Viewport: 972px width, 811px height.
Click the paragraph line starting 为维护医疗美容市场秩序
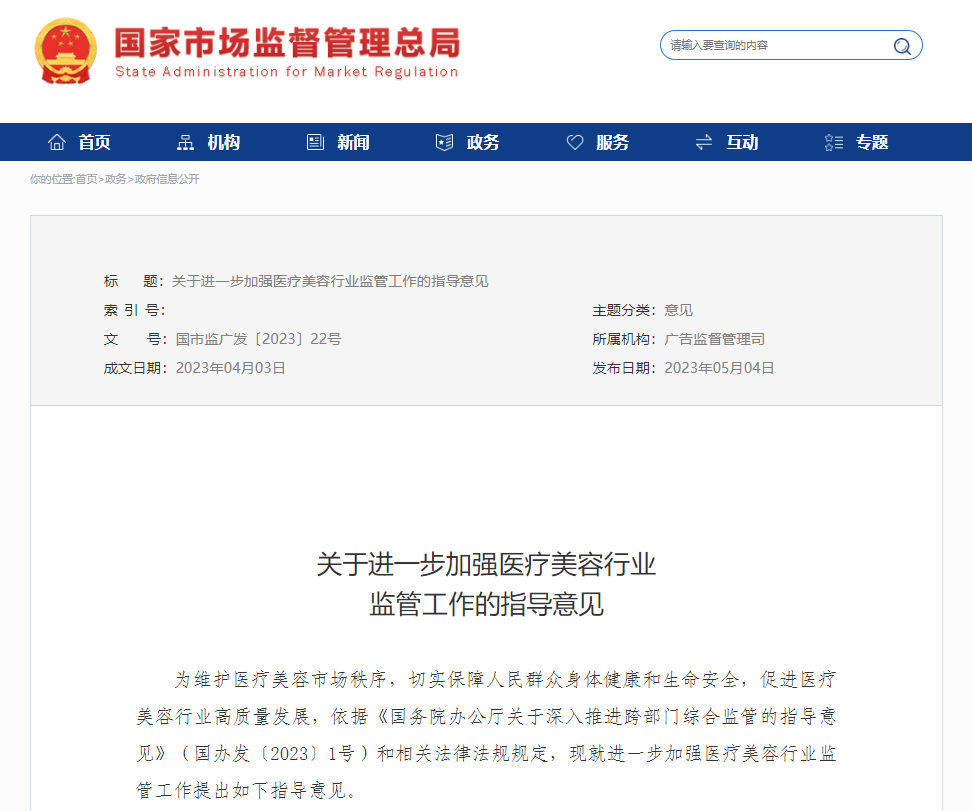click(x=505, y=680)
